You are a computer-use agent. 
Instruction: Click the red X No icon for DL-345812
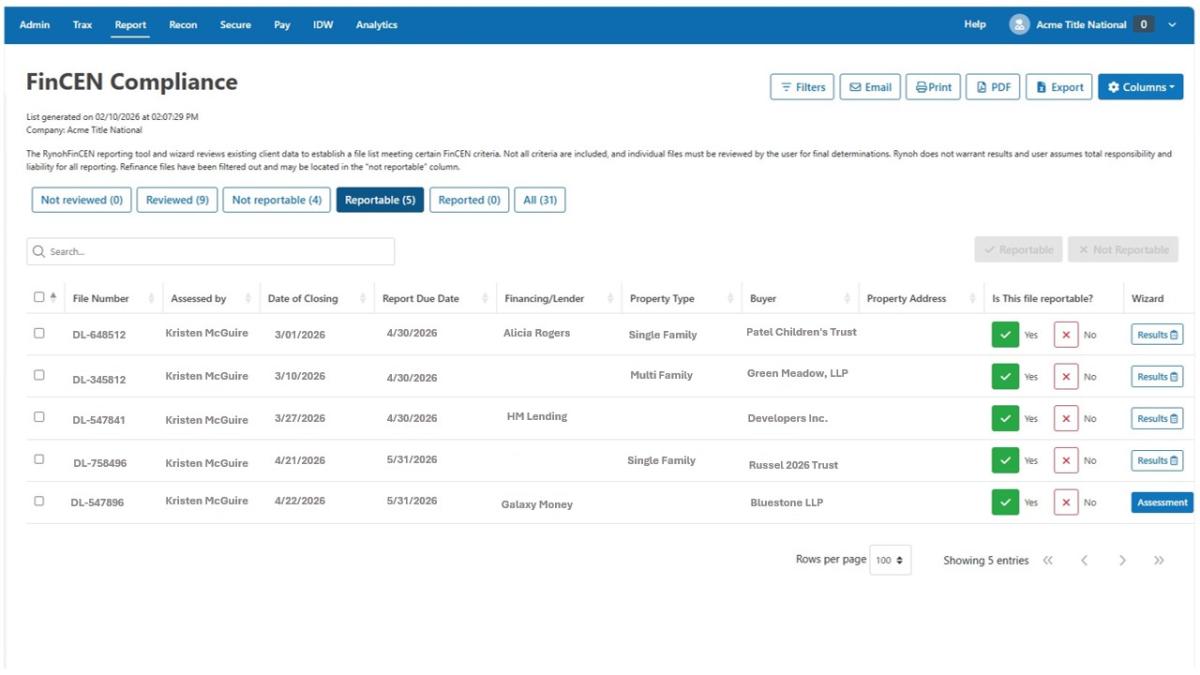pyautogui.click(x=1066, y=377)
